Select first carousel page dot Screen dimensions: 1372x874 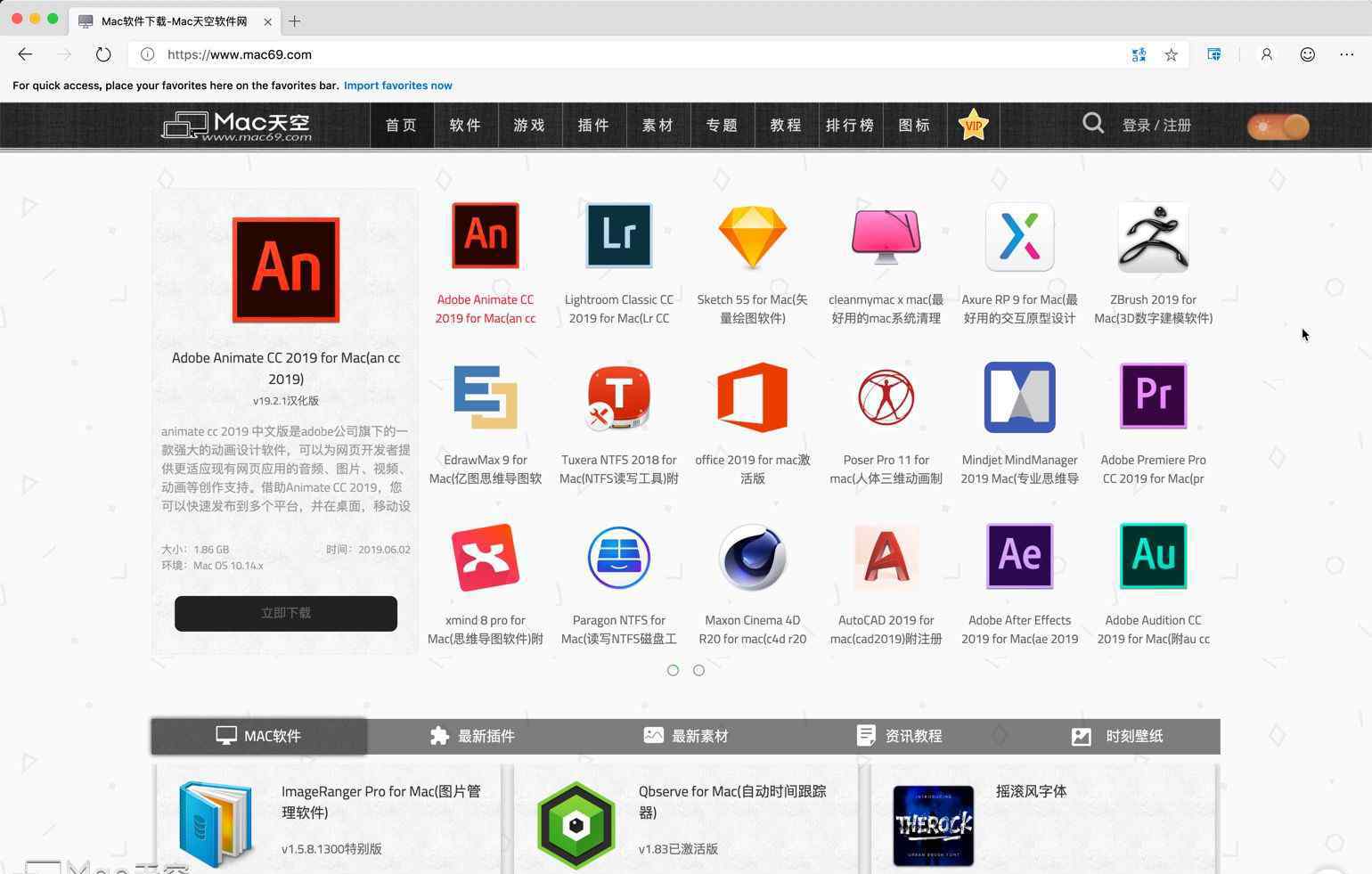tap(674, 670)
